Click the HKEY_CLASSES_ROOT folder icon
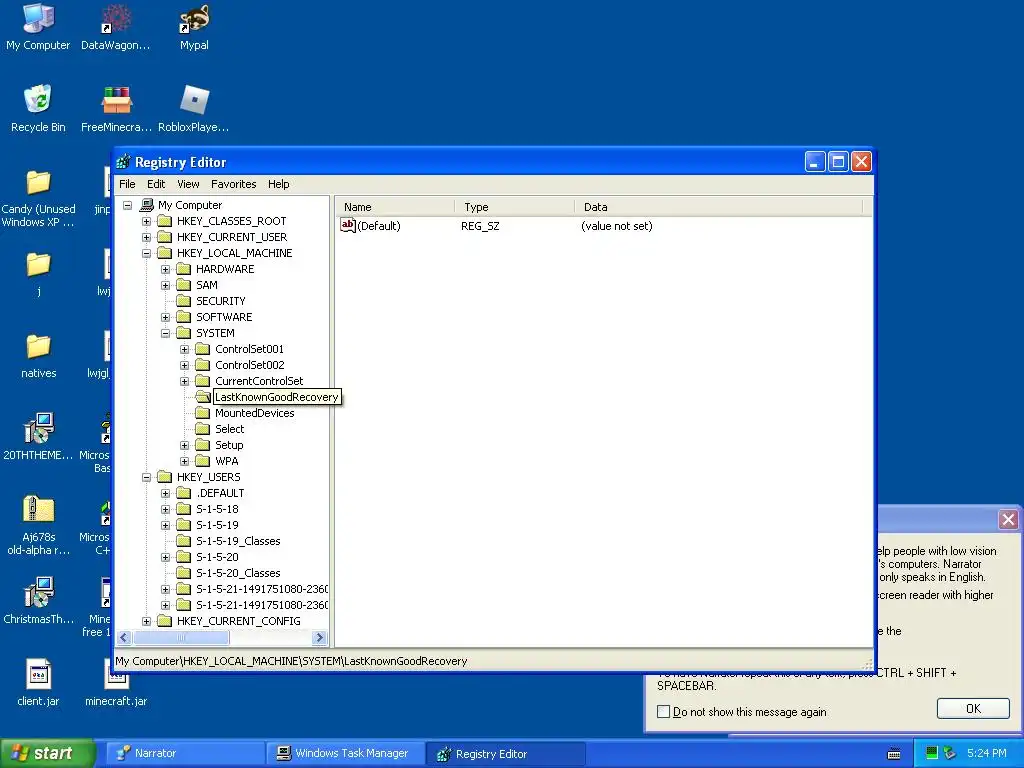The width and height of the screenshot is (1024, 768). pyautogui.click(x=165, y=221)
